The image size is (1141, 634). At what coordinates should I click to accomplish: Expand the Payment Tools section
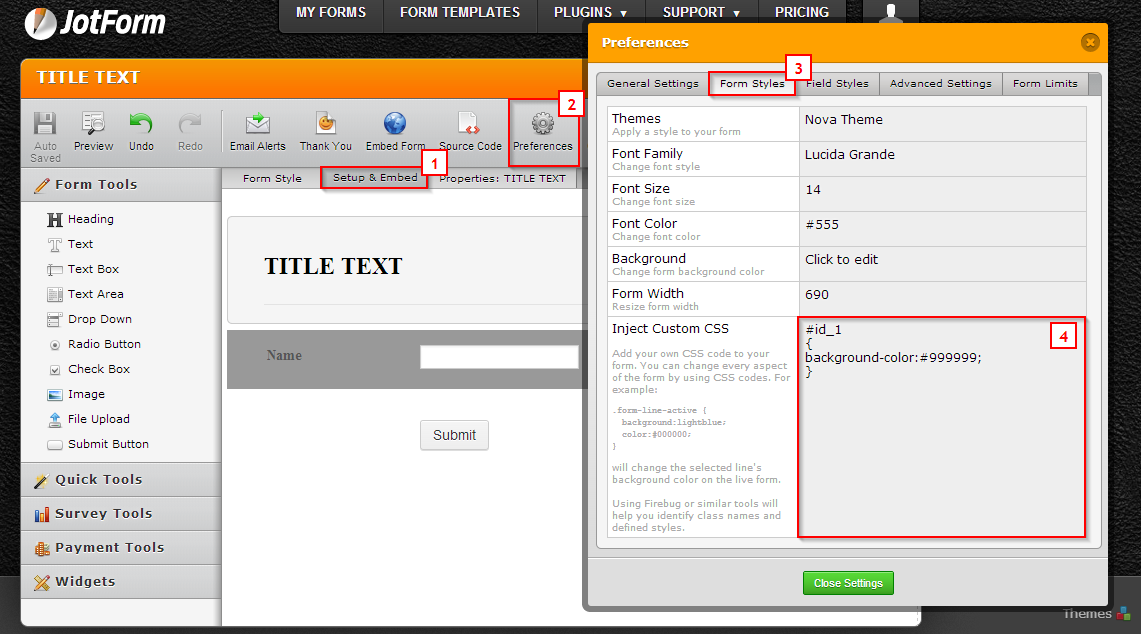(109, 547)
